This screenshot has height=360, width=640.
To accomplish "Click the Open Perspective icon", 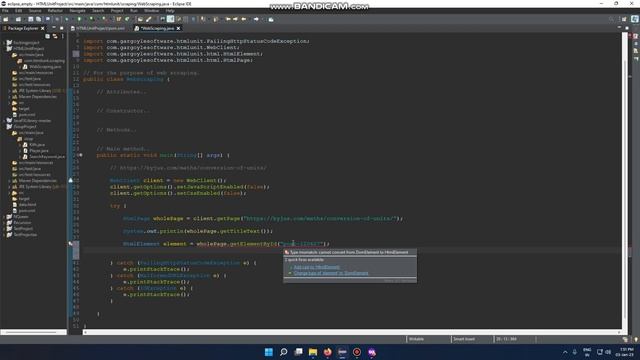I will click(624, 19).
